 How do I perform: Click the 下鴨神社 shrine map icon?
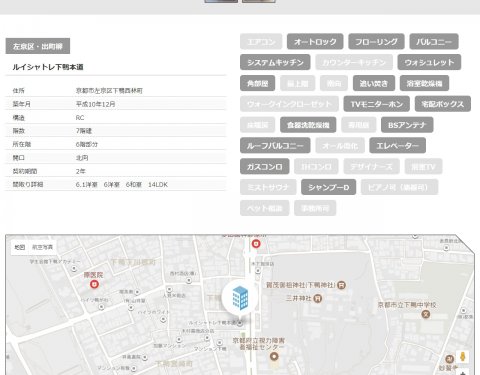341,285
